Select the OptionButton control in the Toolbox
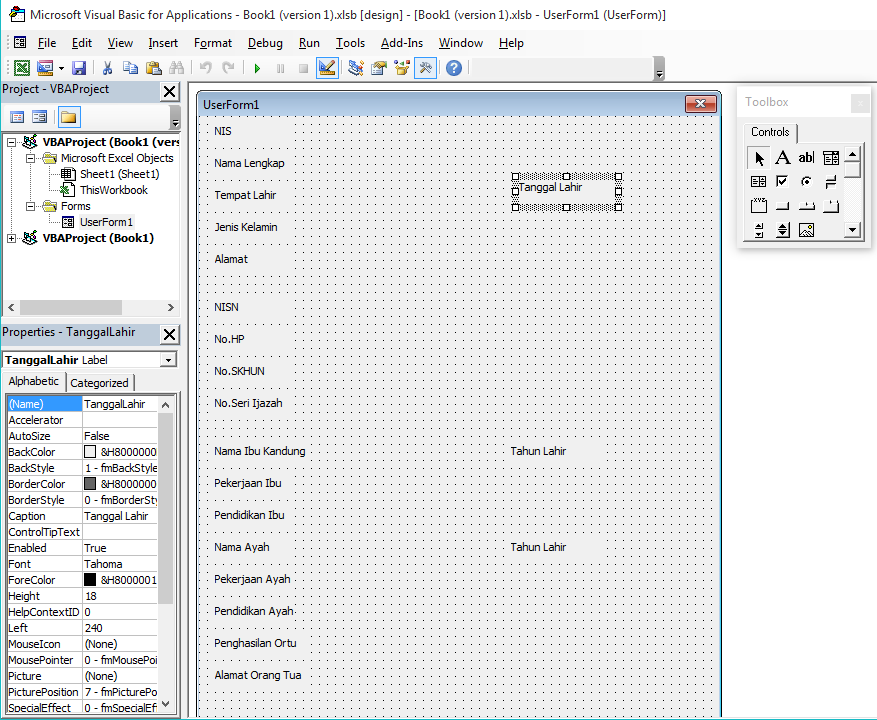This screenshot has height=720, width=877. 806,181
